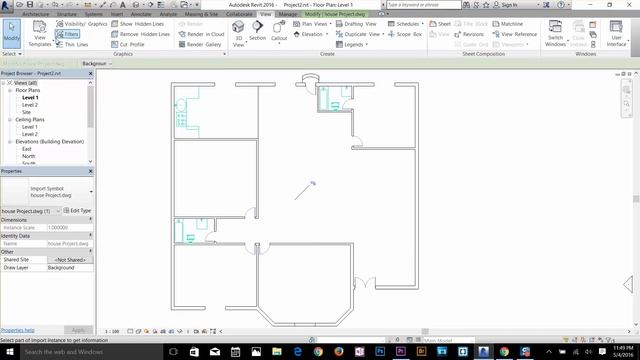Screen dimensions: 640x360
Task: Select Level 1 floor plan in browser
Action: 30,98
